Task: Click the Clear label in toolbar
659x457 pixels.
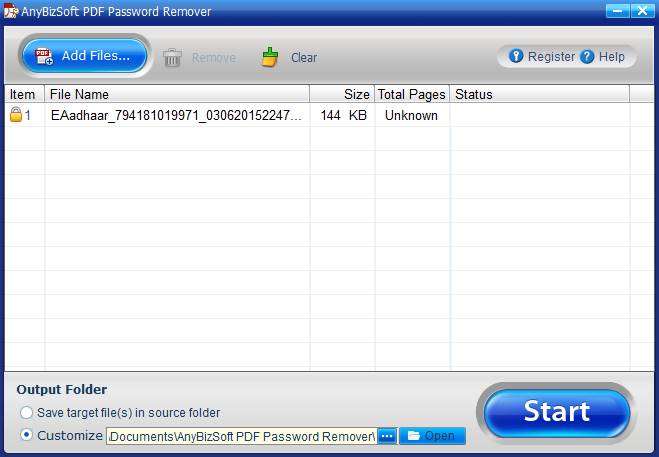Action: 304,58
